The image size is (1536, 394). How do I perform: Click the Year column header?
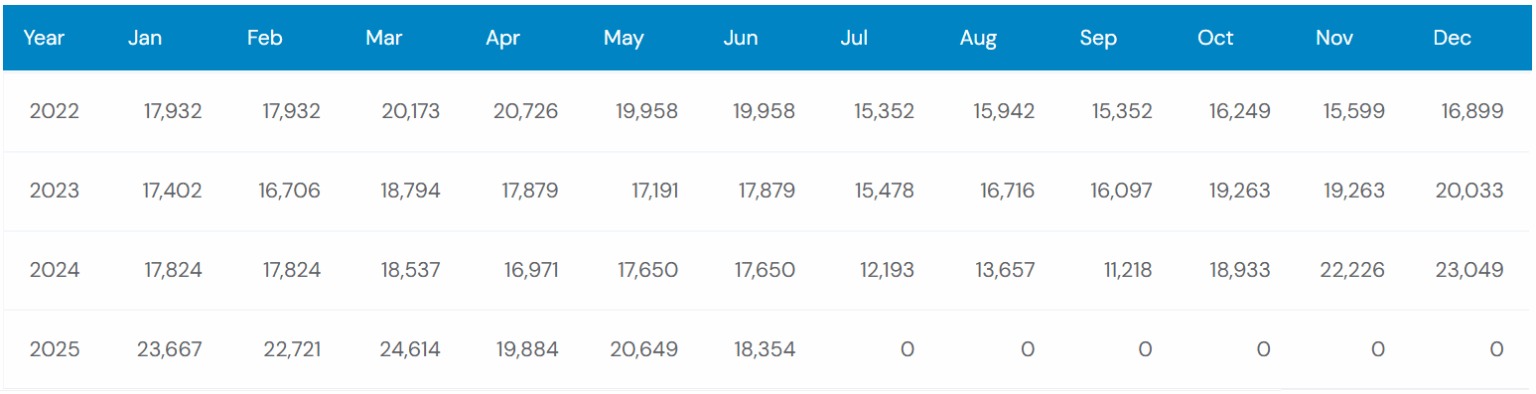pyautogui.click(x=44, y=38)
